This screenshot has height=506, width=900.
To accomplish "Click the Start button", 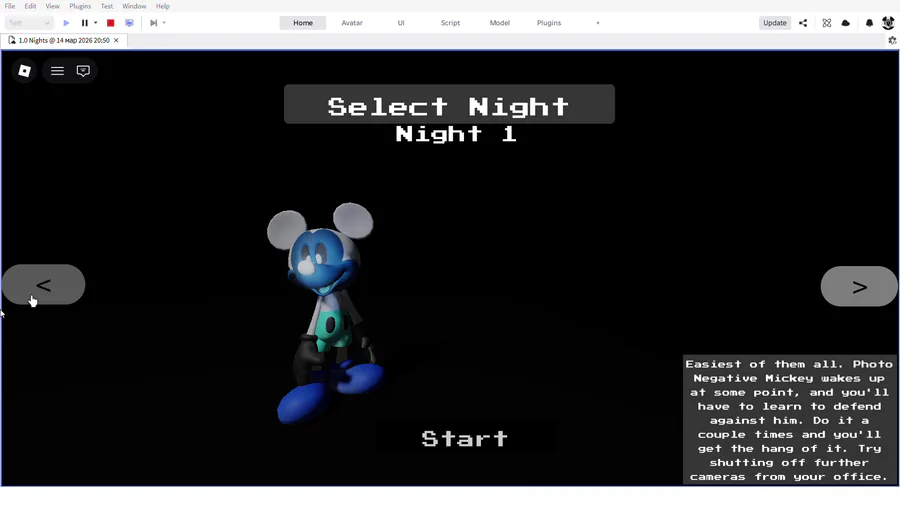I will [465, 438].
